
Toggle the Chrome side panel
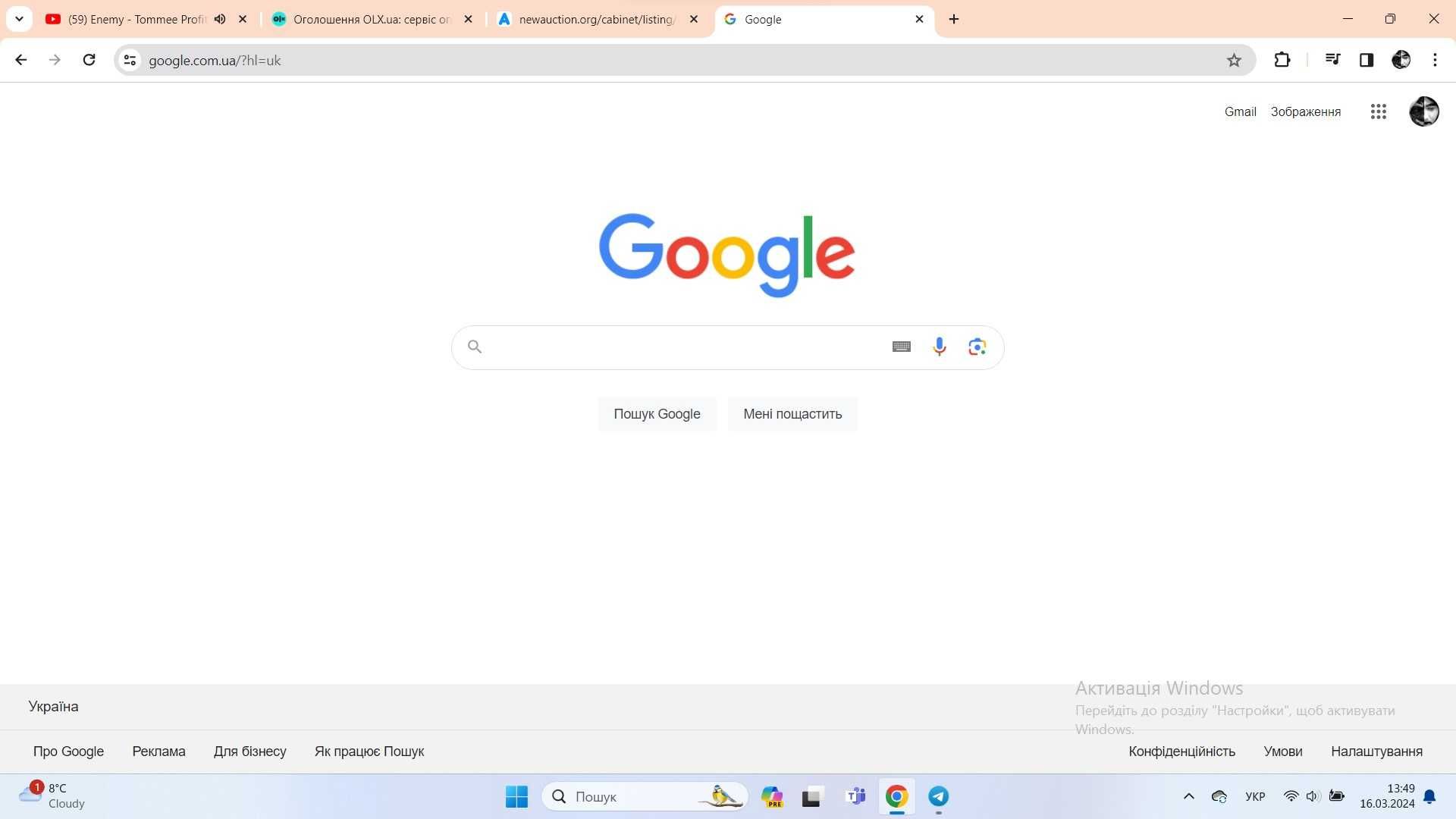click(x=1367, y=60)
